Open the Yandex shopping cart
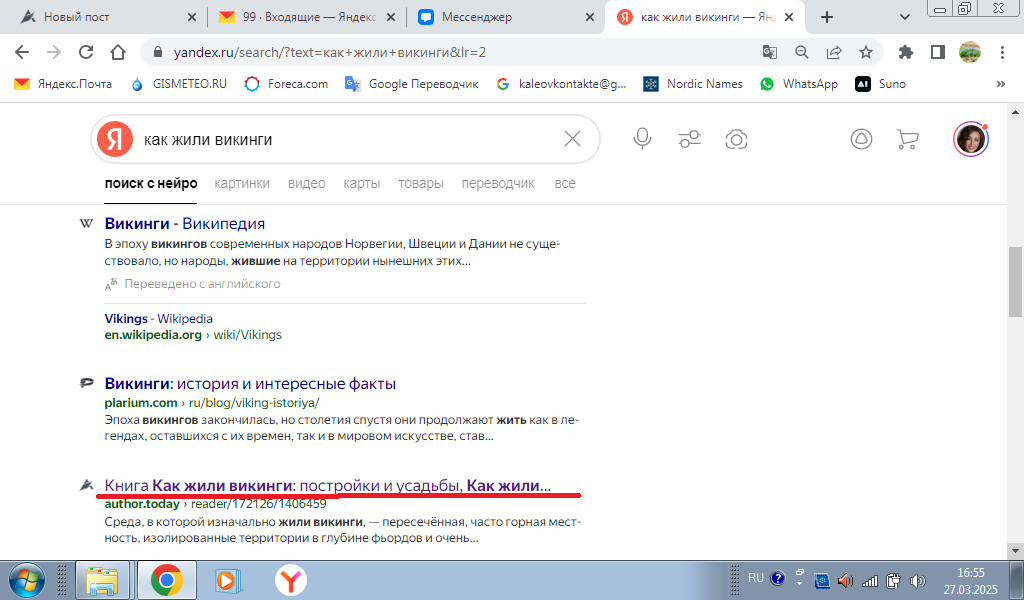 908,139
